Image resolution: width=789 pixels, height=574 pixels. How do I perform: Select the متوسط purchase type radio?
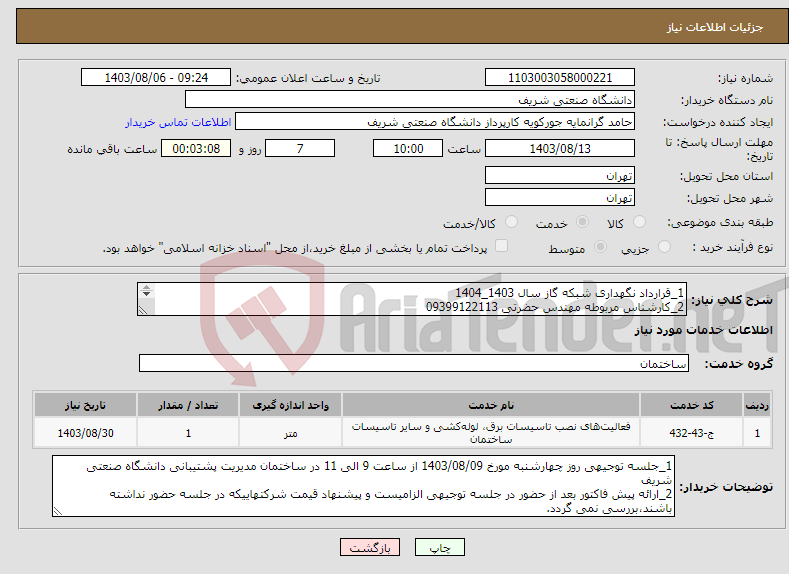click(600, 247)
